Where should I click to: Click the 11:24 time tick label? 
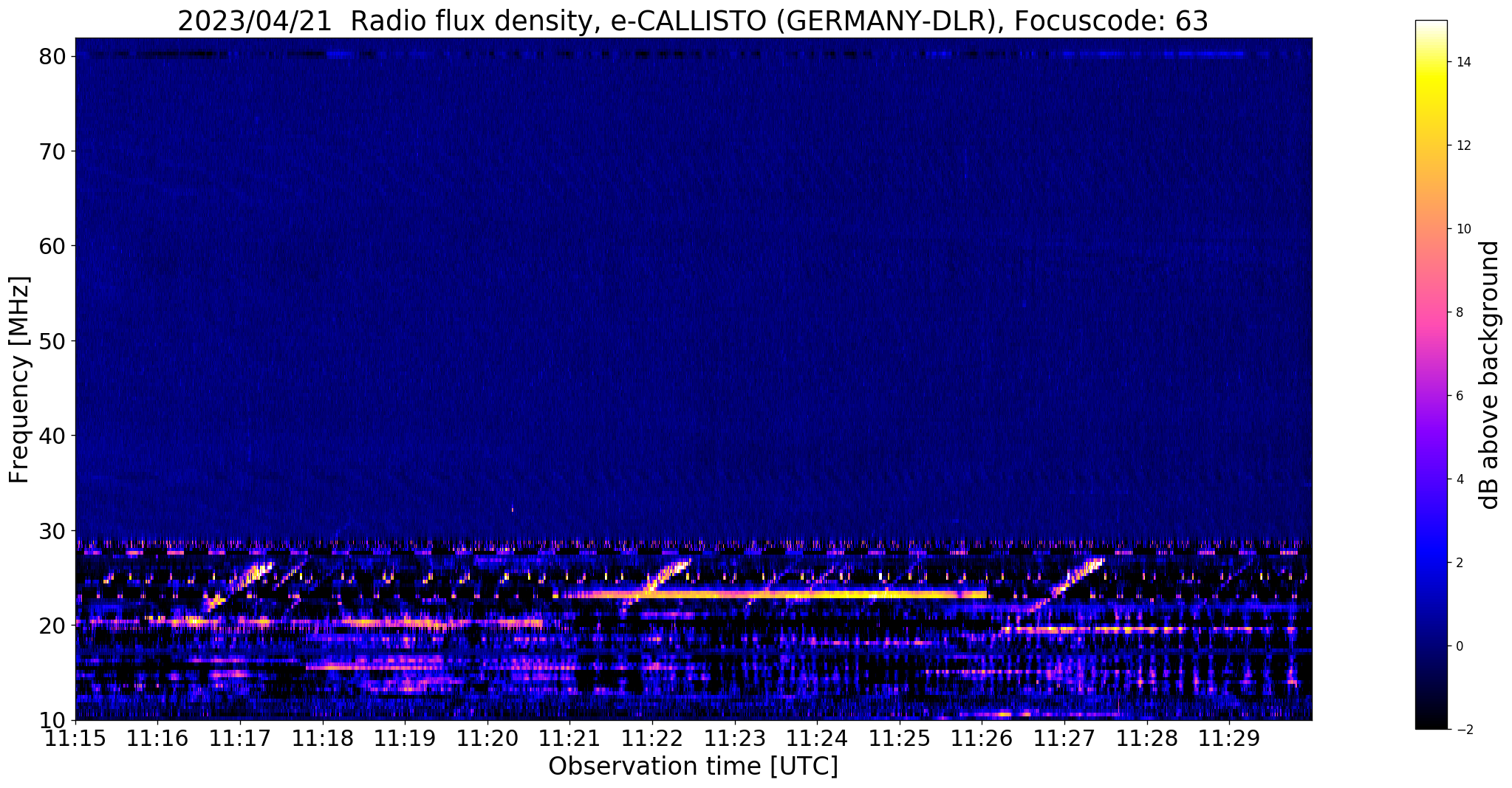(x=817, y=738)
